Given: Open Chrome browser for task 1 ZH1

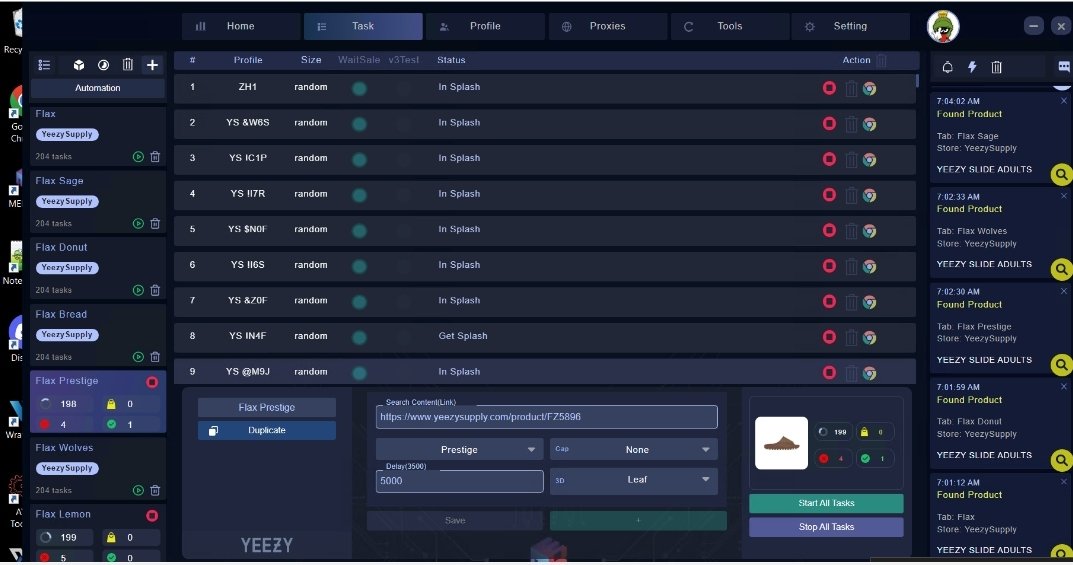Looking at the screenshot, I should tap(870, 88).
